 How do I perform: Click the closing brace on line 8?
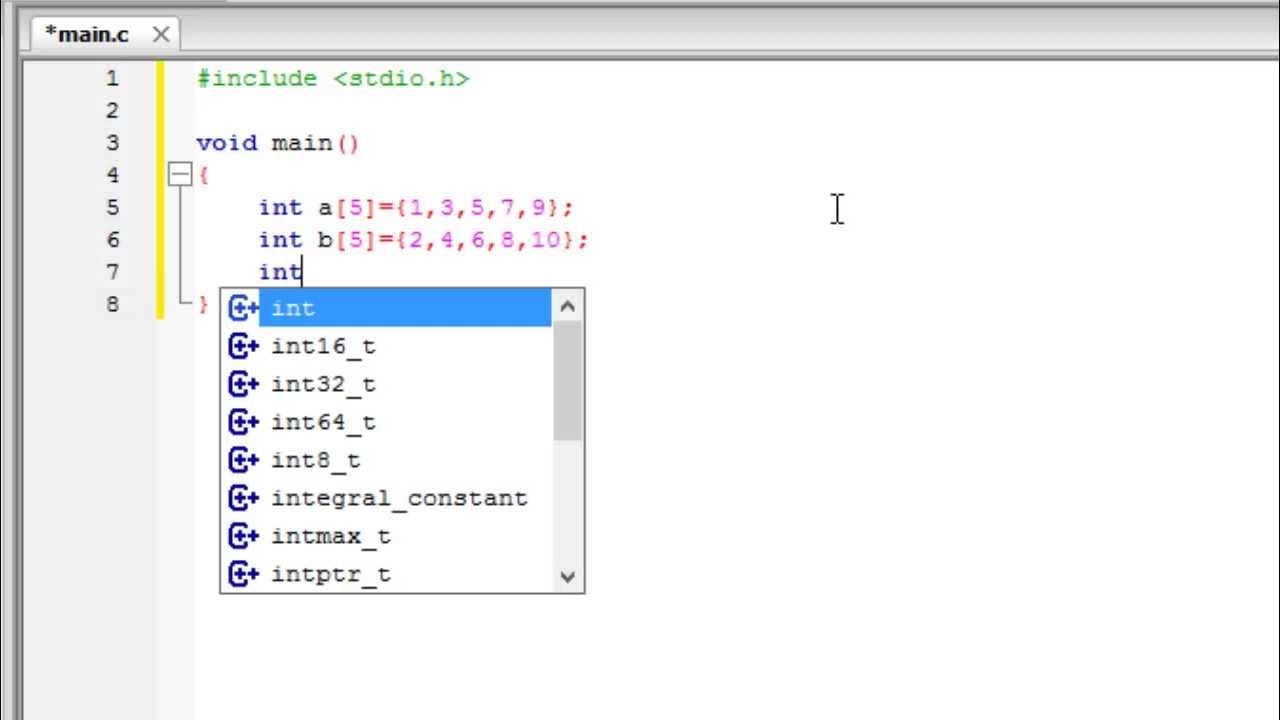click(203, 304)
